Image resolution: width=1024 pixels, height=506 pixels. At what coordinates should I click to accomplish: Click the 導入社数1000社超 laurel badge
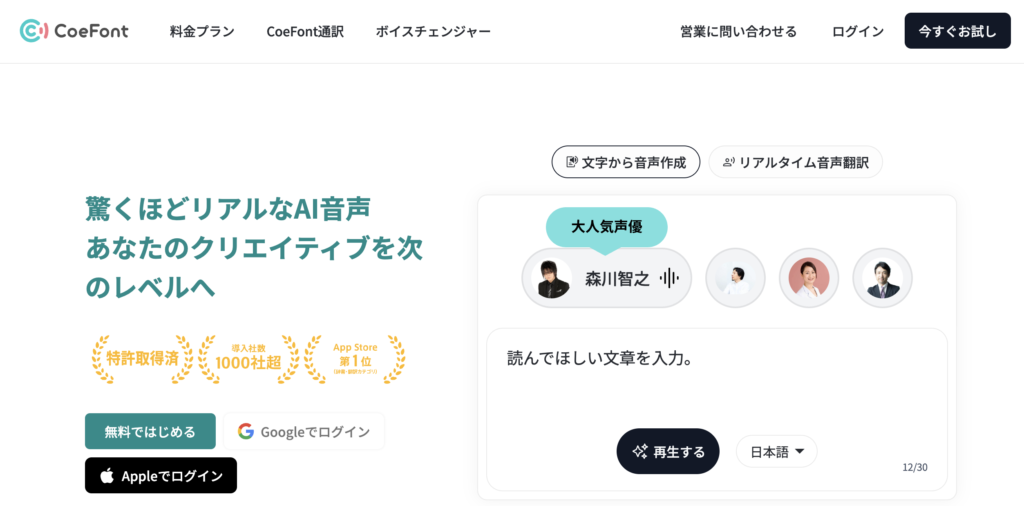248,359
